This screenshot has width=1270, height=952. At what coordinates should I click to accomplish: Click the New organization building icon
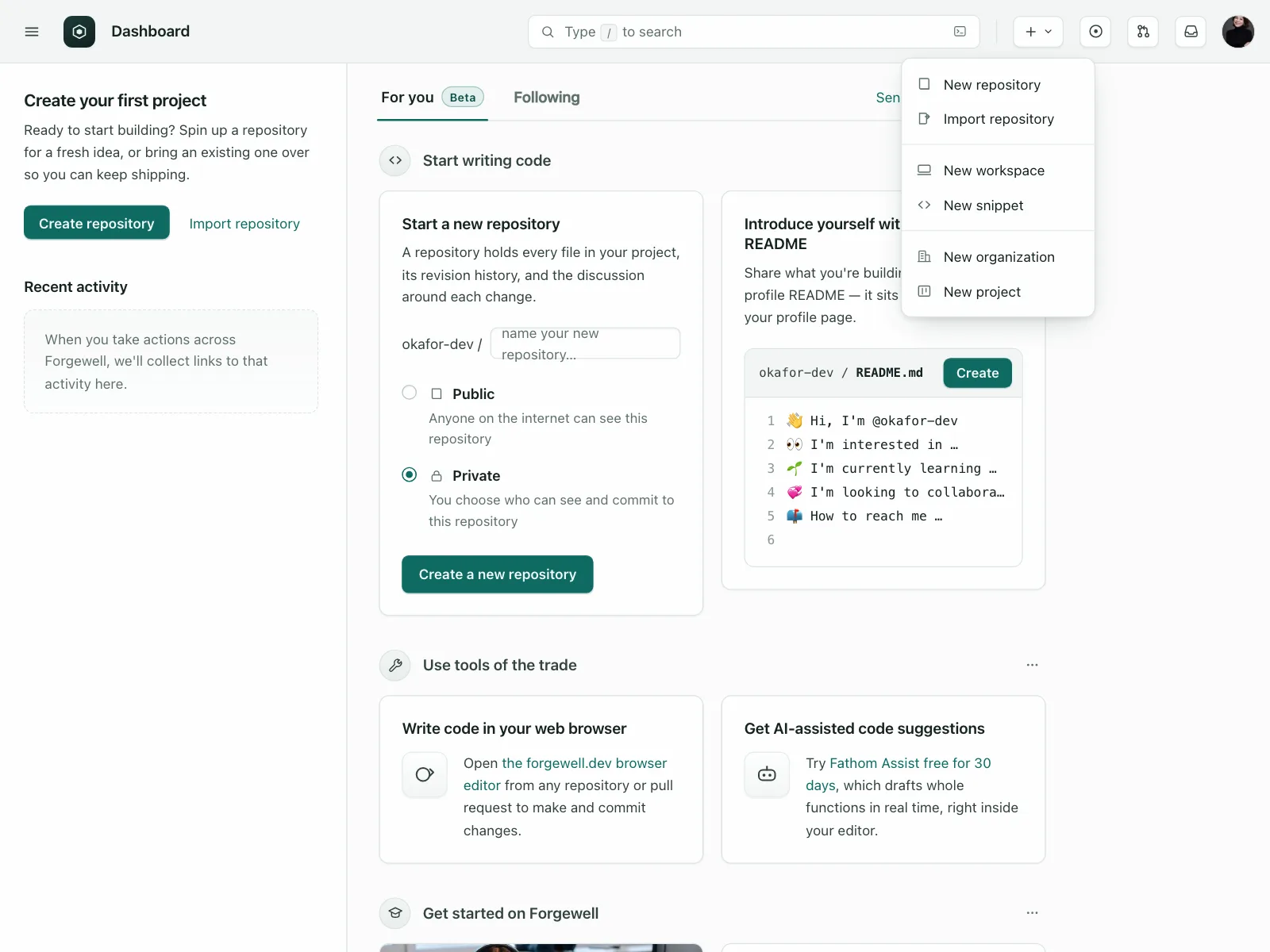pyautogui.click(x=924, y=256)
